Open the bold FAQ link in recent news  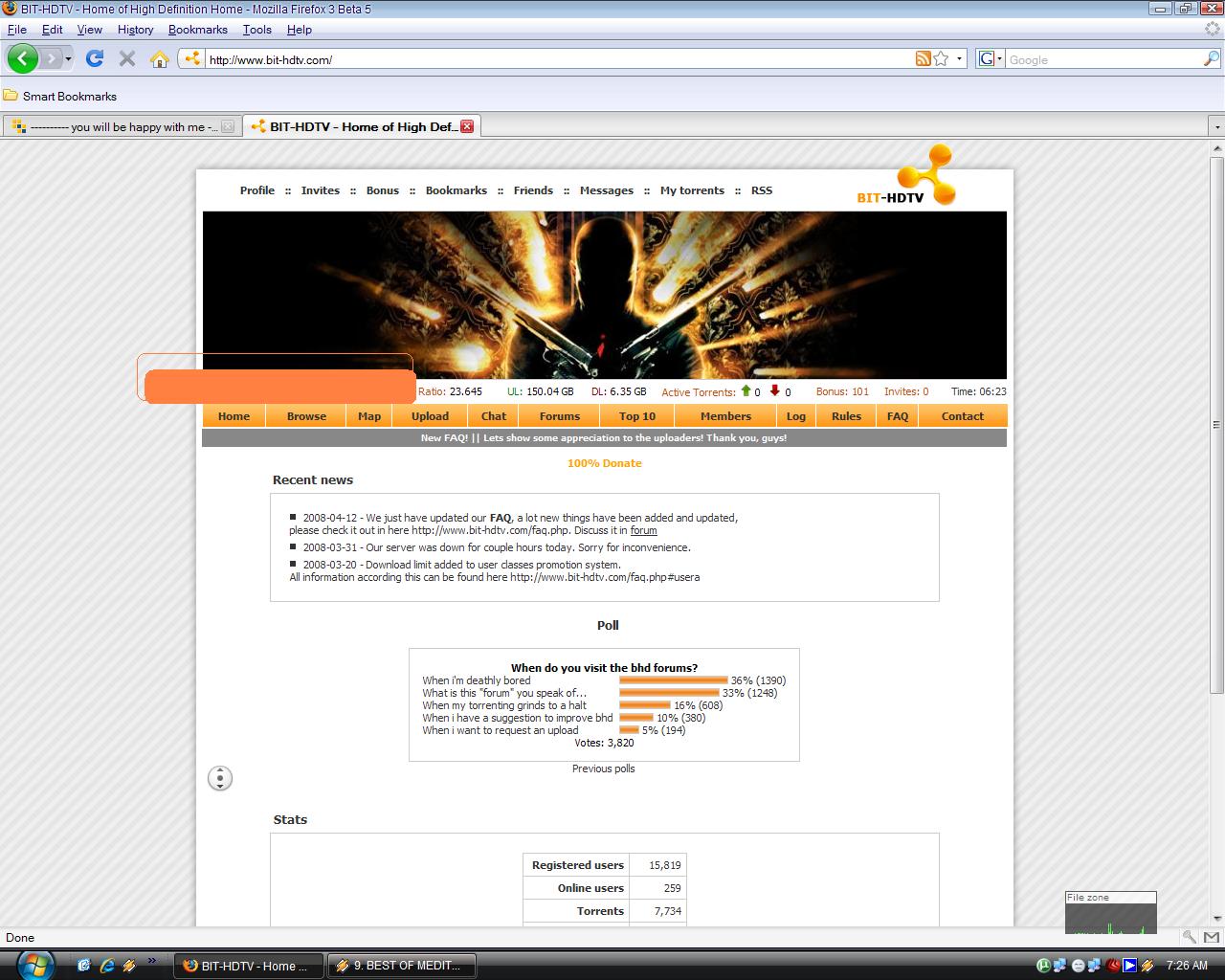click(x=501, y=518)
